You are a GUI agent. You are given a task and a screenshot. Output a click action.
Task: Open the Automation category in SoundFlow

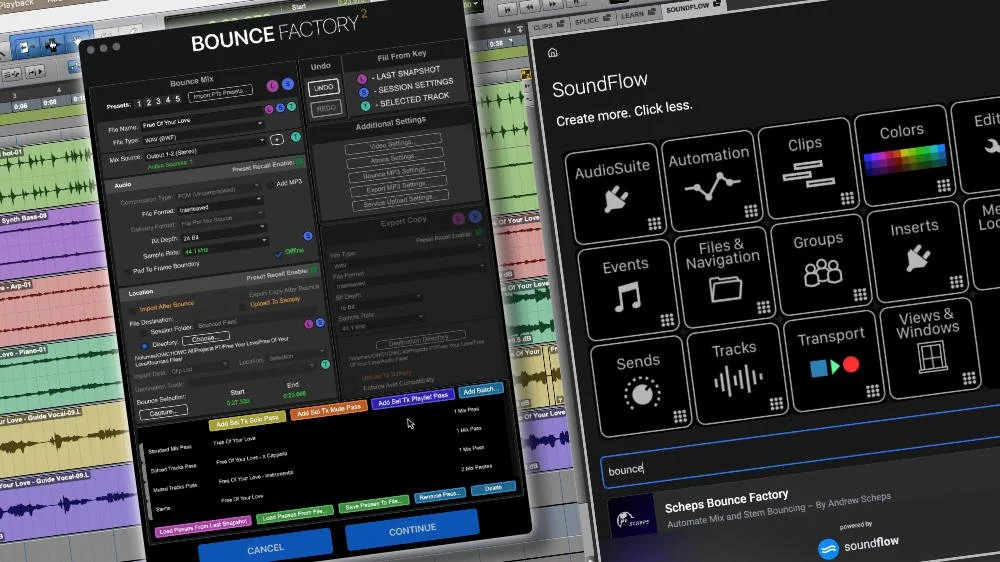tap(711, 180)
